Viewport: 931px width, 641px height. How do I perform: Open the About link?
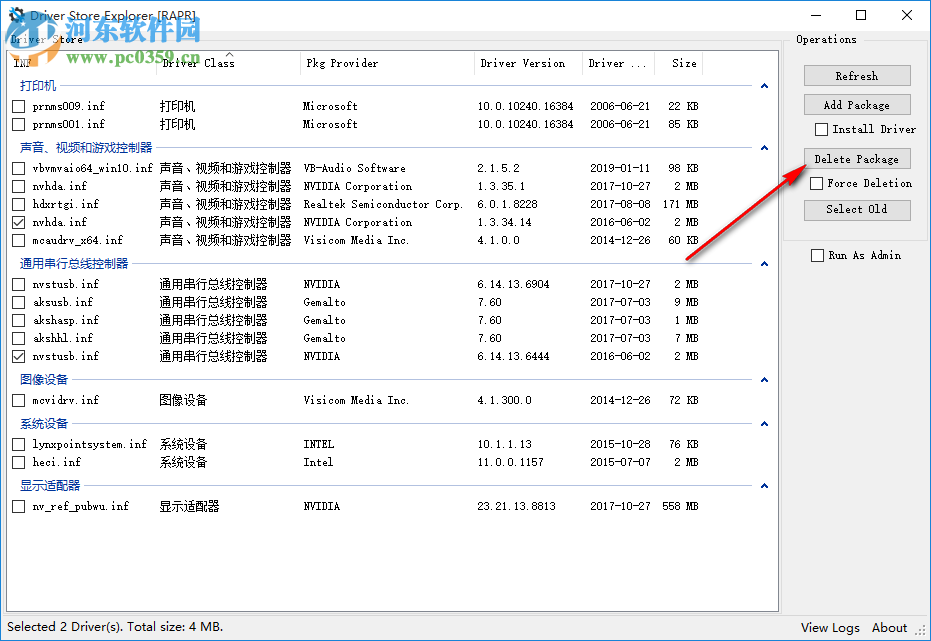[889, 627]
